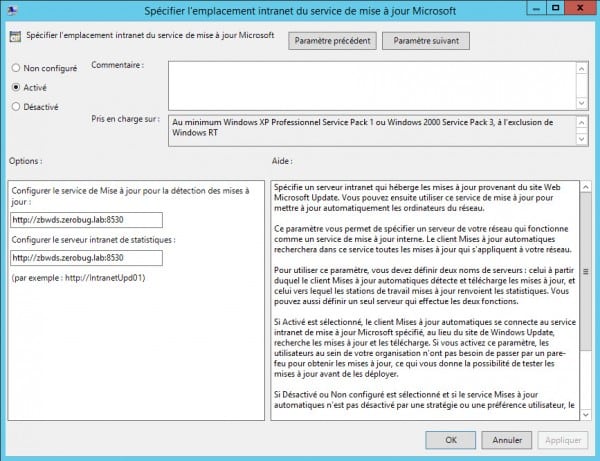Click help paragraph starting 'Spécifie un serveur intranet'
The height and width of the screenshot is (461, 600).
pos(417,198)
